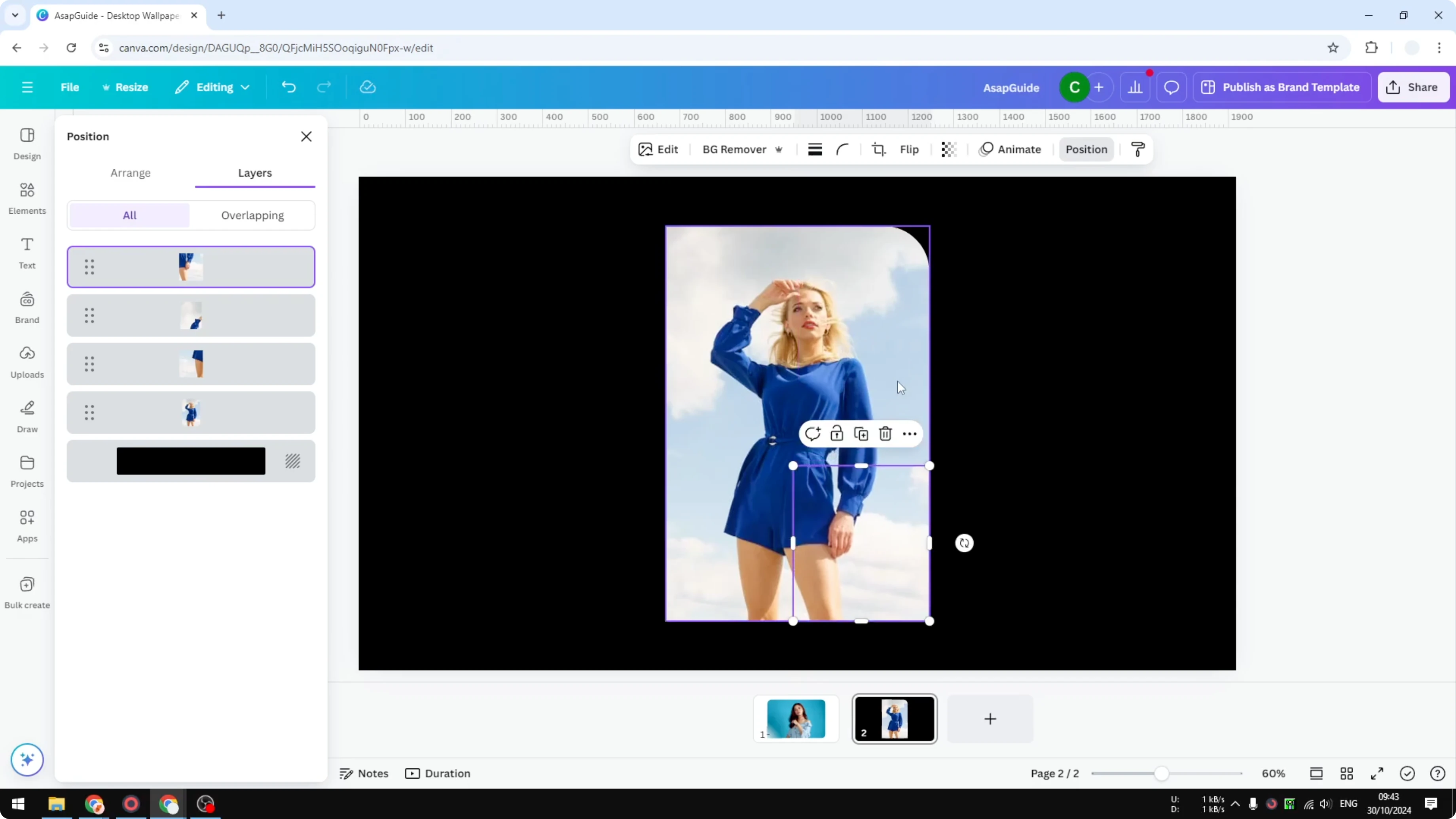
Task: Switch layer filter back to All
Action: pos(129,215)
